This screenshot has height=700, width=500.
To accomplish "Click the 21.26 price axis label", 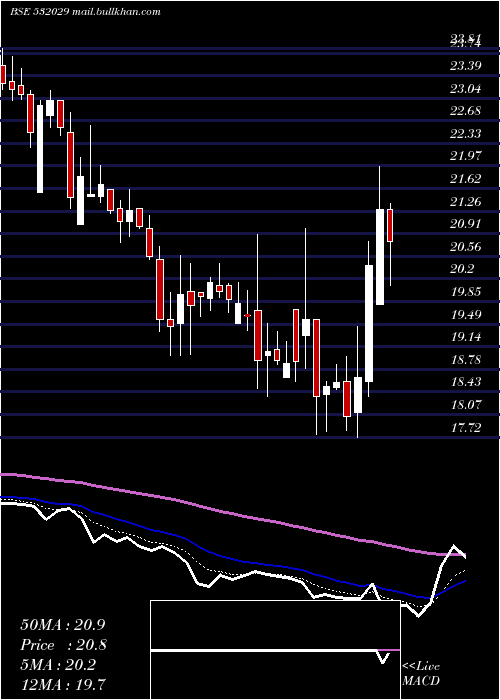I will coord(466,202).
